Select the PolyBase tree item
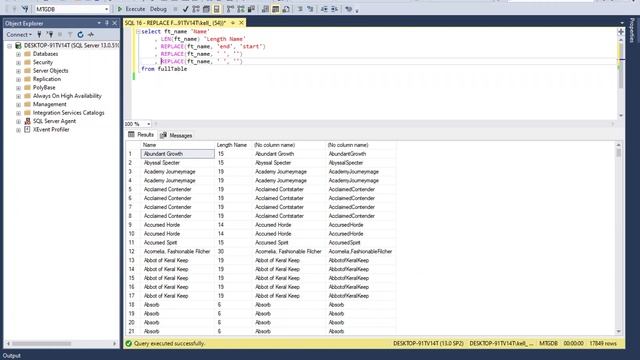The width and height of the screenshot is (640, 360). coord(44,88)
